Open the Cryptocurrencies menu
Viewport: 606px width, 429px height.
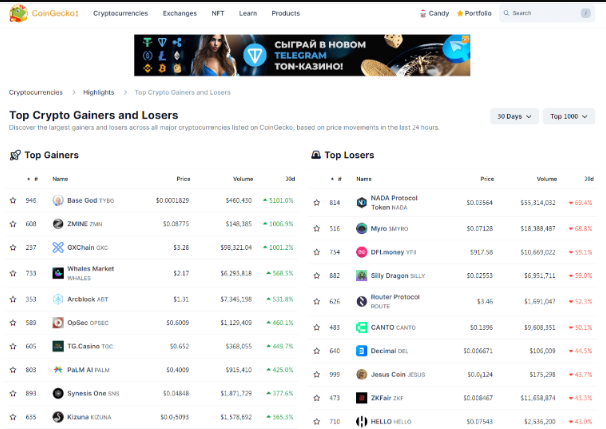121,13
